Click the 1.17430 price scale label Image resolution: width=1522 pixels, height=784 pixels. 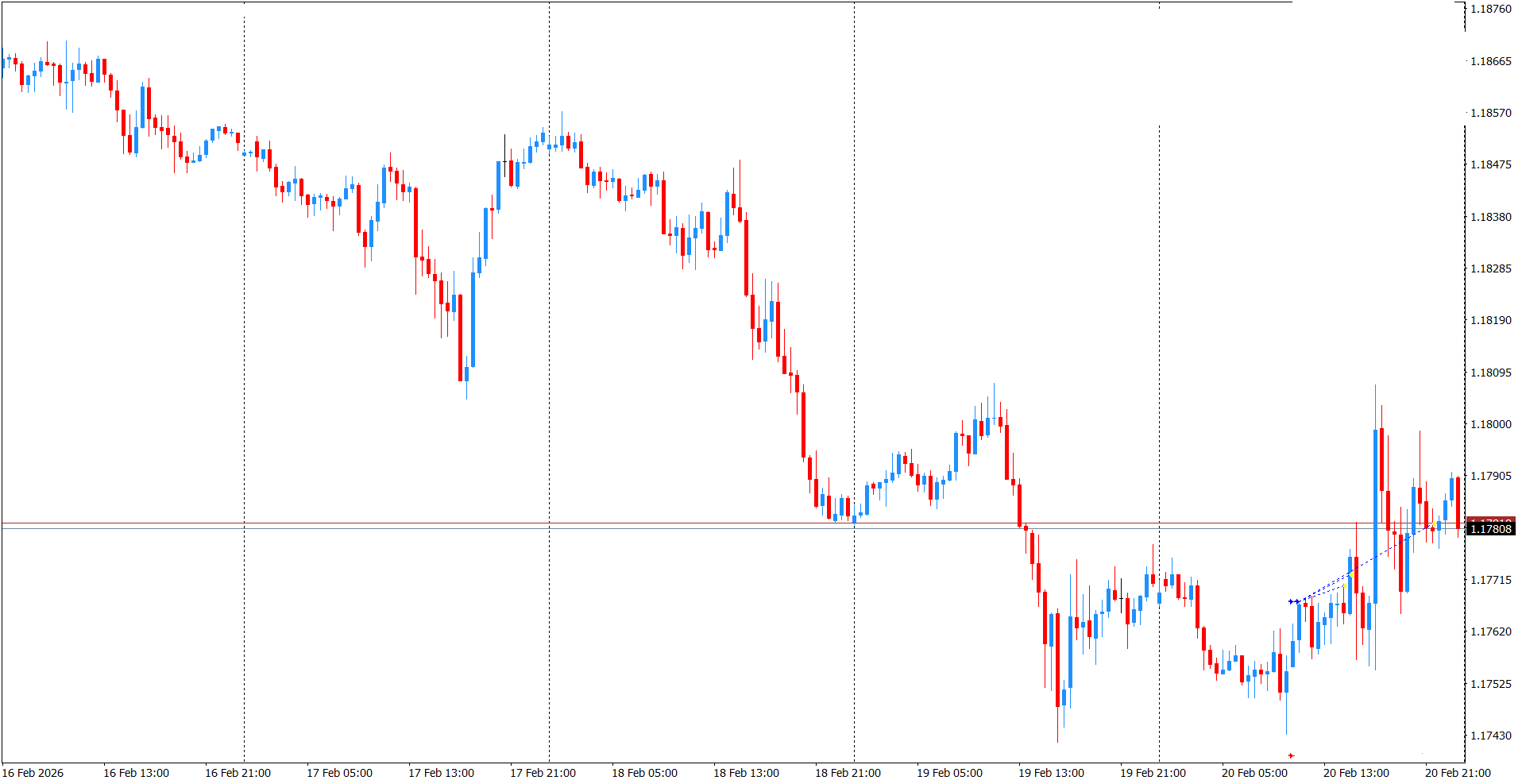pyautogui.click(x=1491, y=736)
